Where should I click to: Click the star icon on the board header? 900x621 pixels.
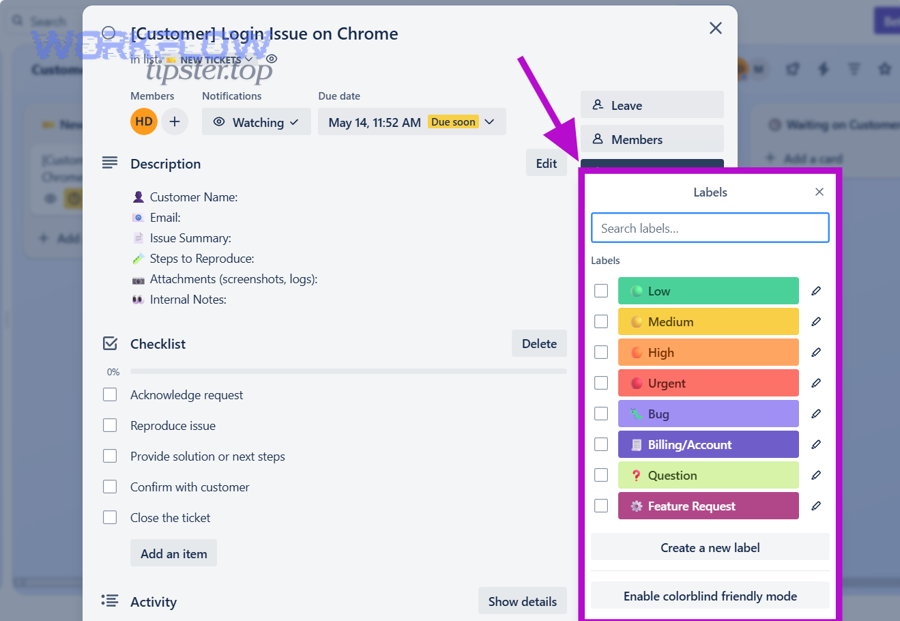[x=885, y=69]
